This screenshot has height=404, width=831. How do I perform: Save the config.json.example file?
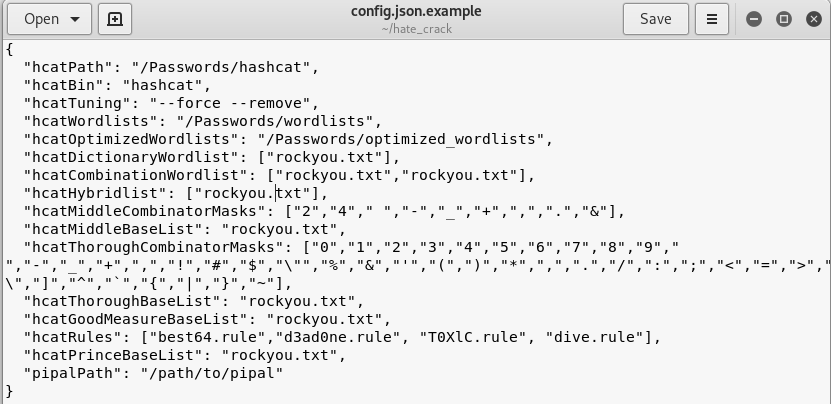[655, 19]
